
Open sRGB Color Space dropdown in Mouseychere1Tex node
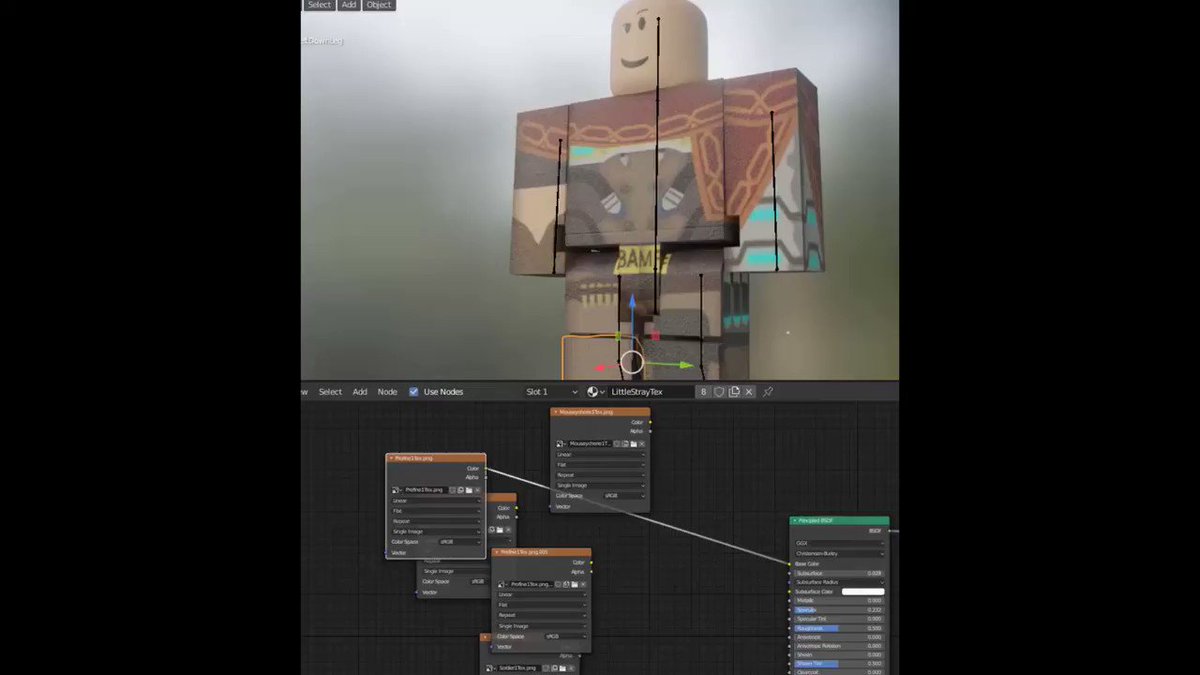pyautogui.click(x=623, y=496)
